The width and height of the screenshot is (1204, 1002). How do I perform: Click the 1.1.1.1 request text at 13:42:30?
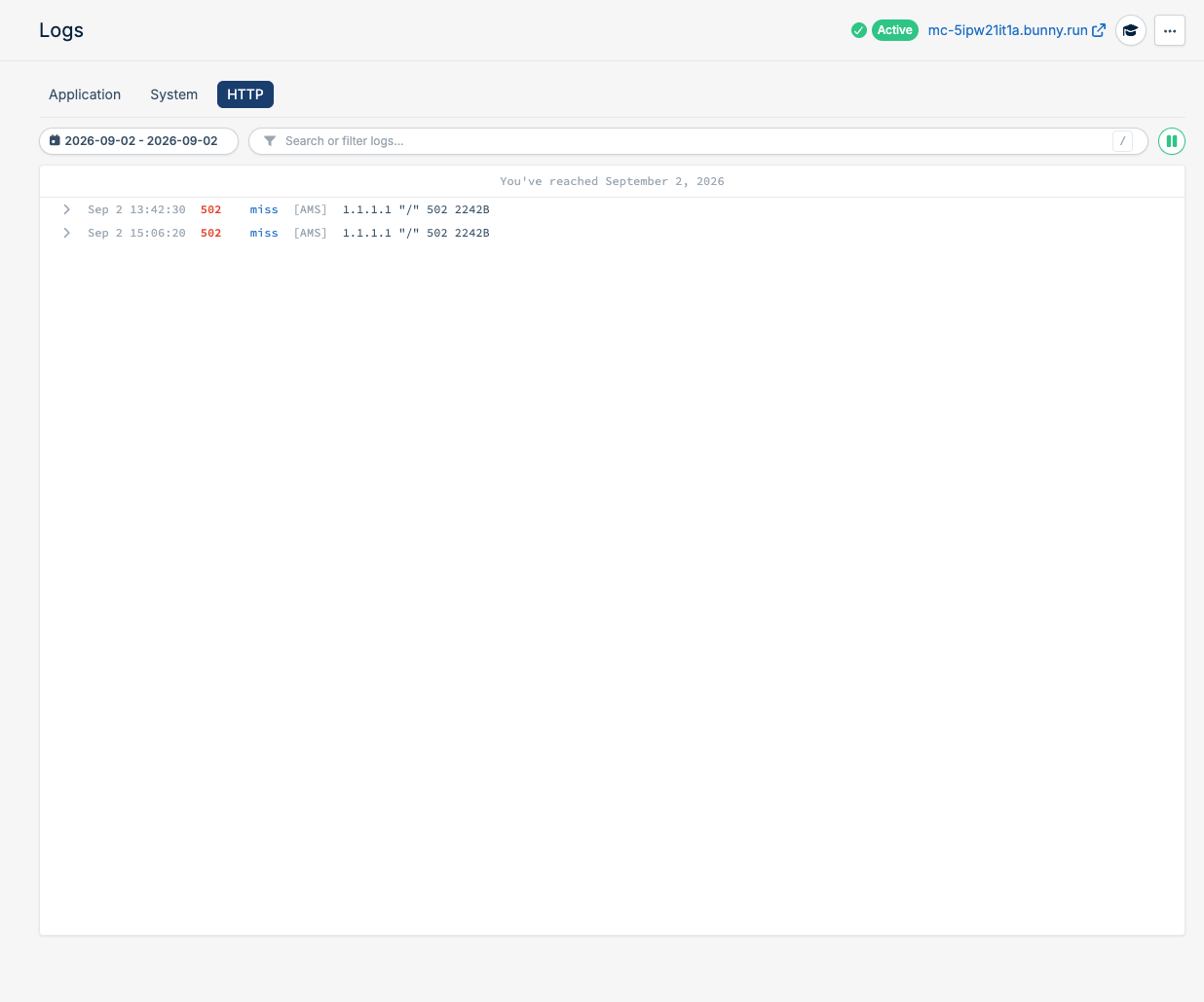(416, 209)
